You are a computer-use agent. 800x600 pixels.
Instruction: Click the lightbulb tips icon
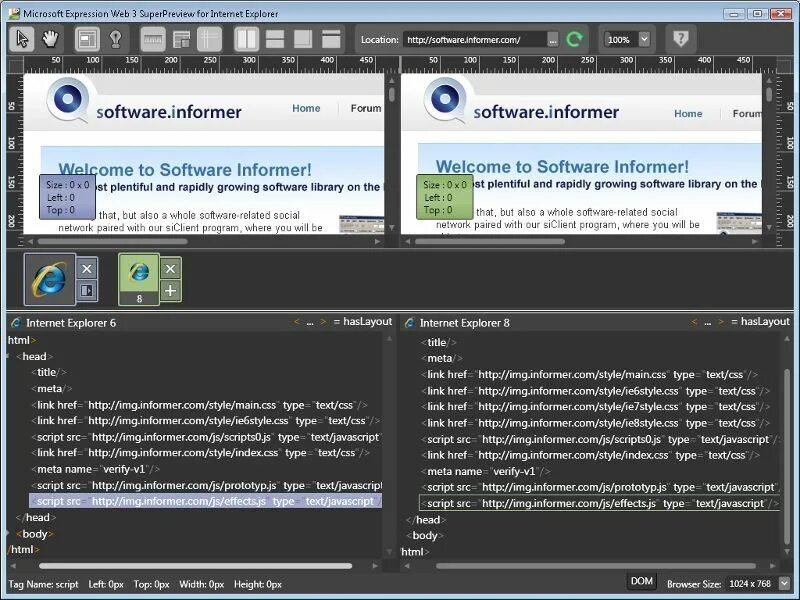(x=114, y=39)
